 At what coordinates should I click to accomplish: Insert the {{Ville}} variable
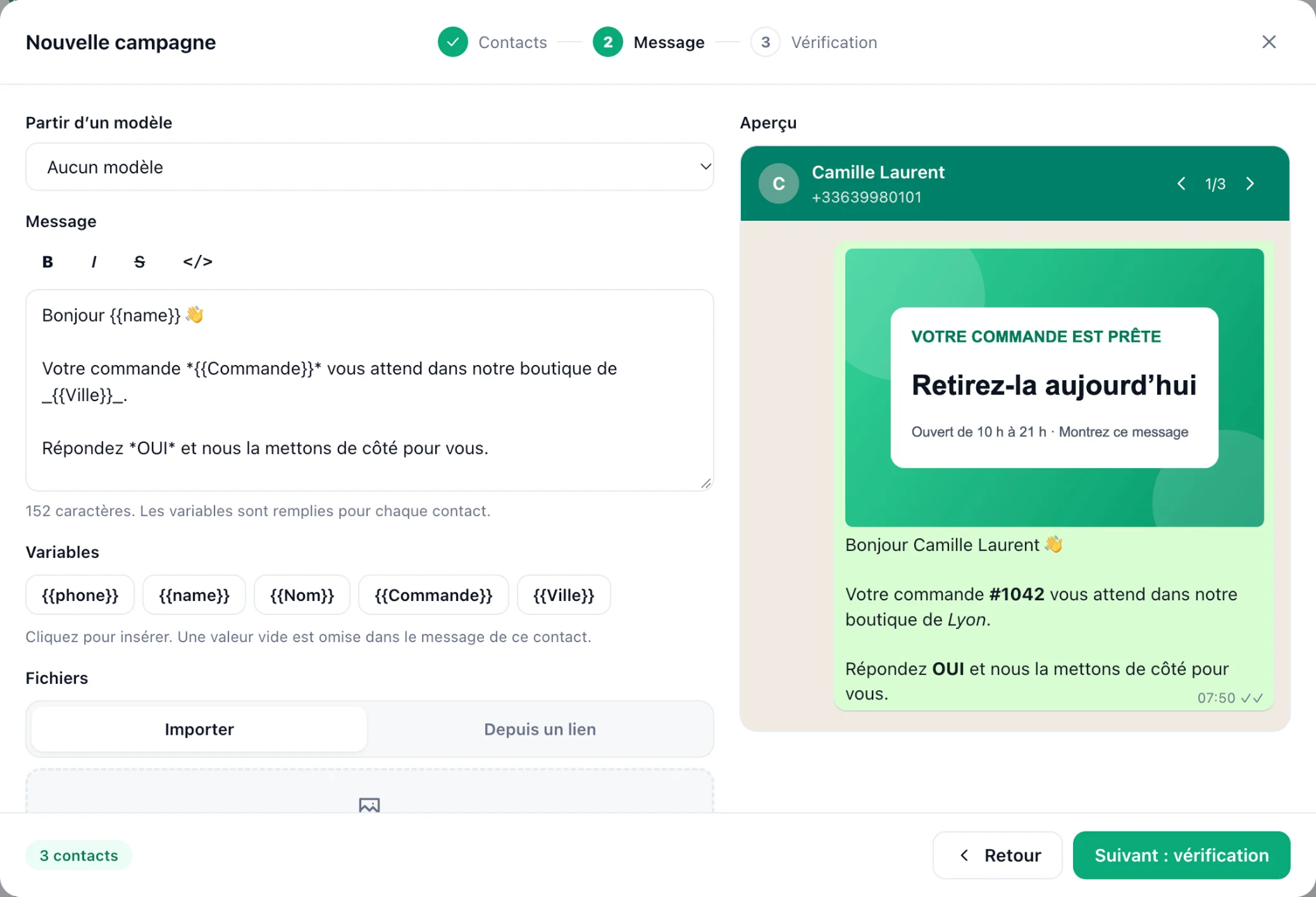click(x=564, y=595)
